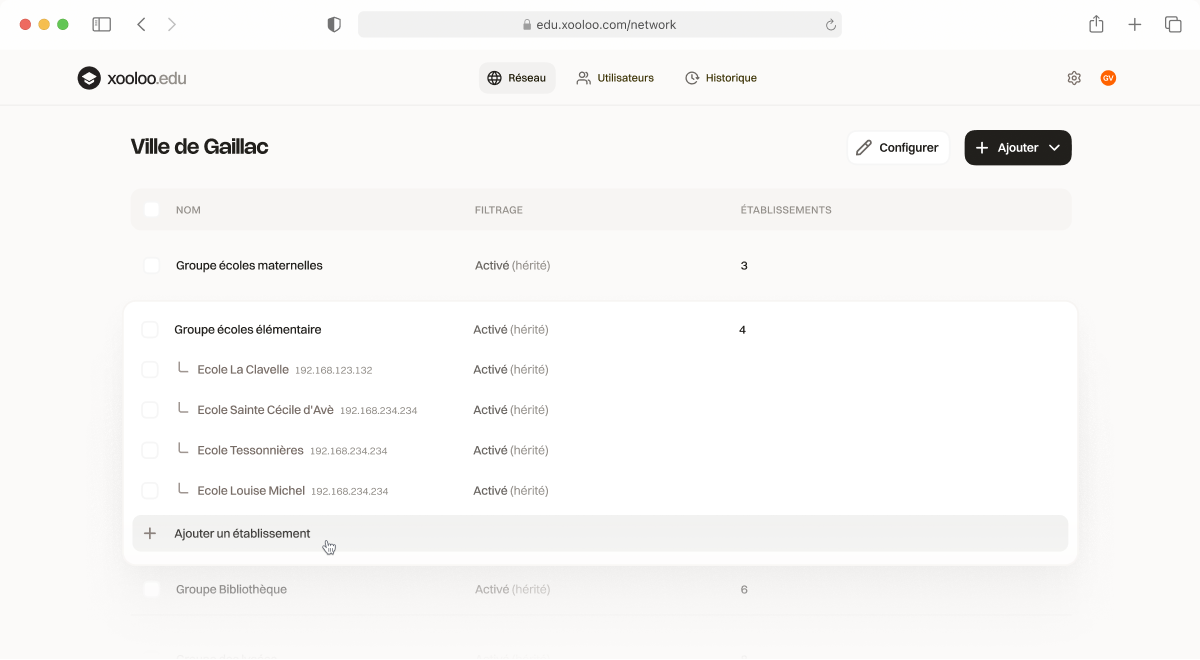The width and height of the screenshot is (1200, 660).
Task: Click the Configurer button
Action: (x=898, y=148)
